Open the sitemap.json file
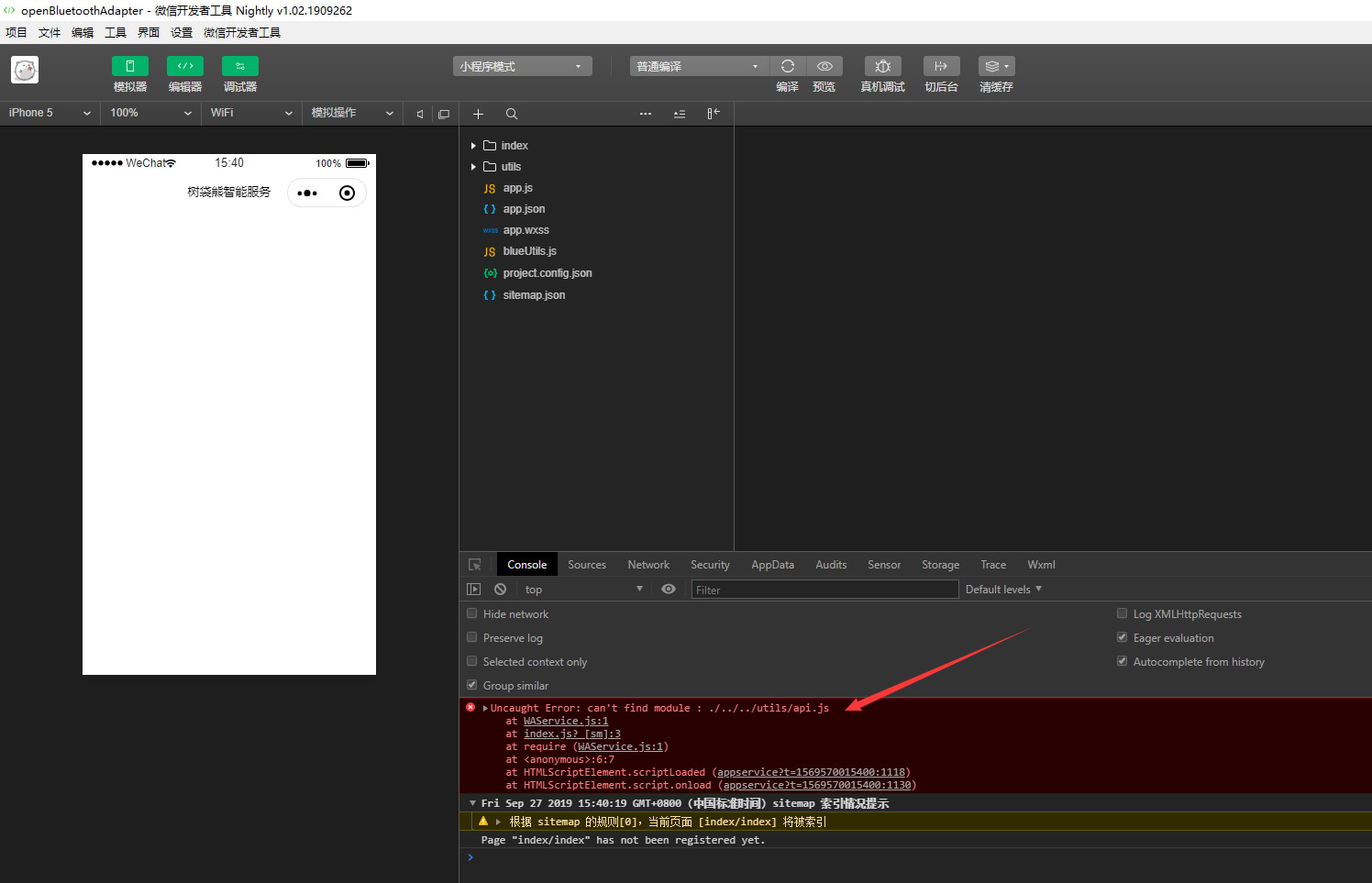Image resolution: width=1372 pixels, height=883 pixels. (x=534, y=295)
